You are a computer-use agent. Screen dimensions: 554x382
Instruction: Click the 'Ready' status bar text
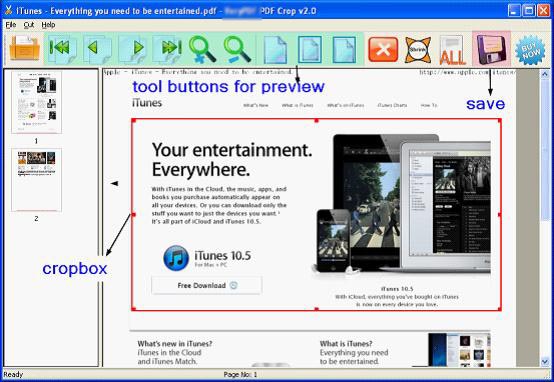coord(13,375)
